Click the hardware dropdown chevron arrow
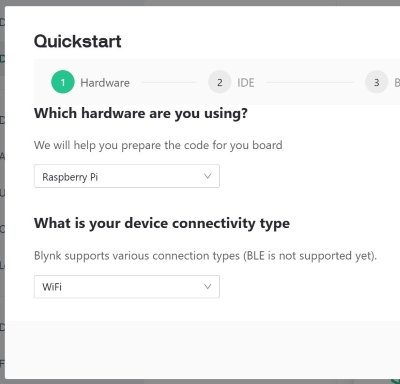Image resolution: width=400 pixels, height=384 pixels. 208,176
